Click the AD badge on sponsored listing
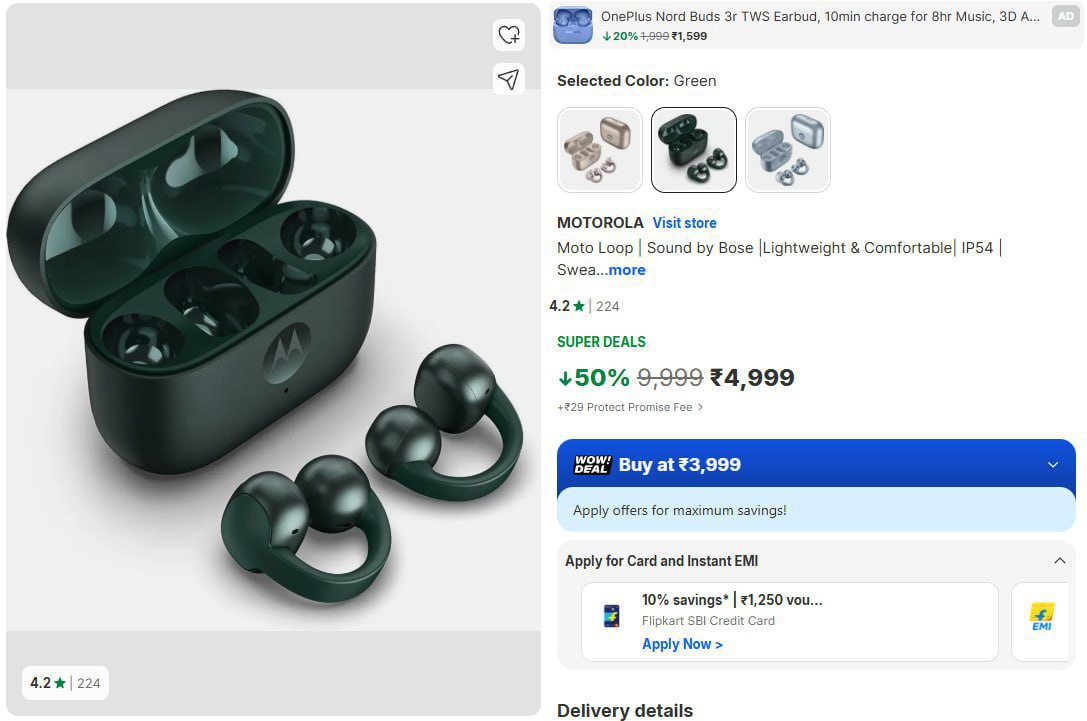Image resolution: width=1087 pixels, height=721 pixels. pos(1066,17)
